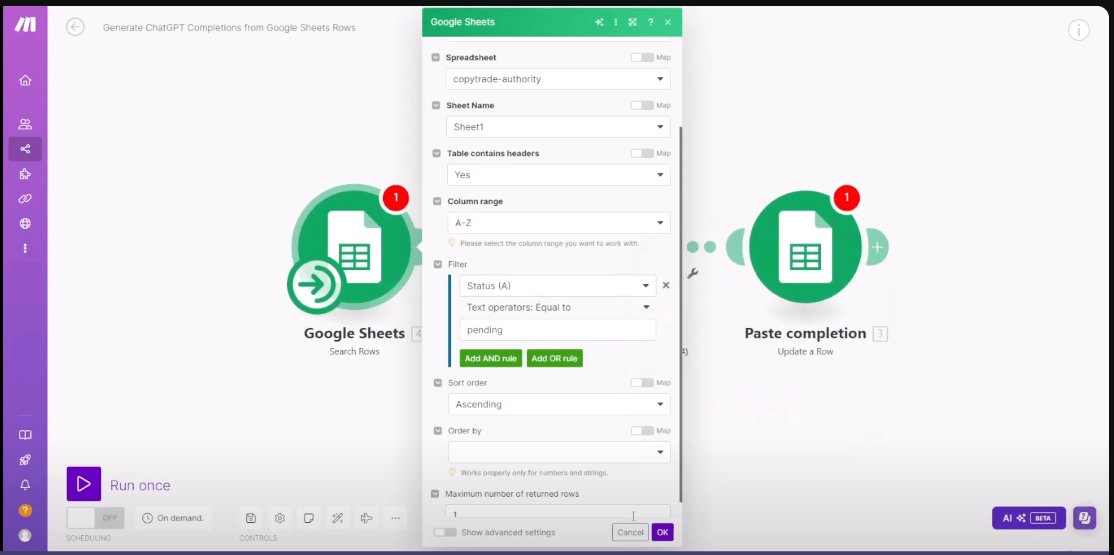Click the Notes icon in controls
The height and width of the screenshot is (555, 1114).
pyautogui.click(x=308, y=518)
